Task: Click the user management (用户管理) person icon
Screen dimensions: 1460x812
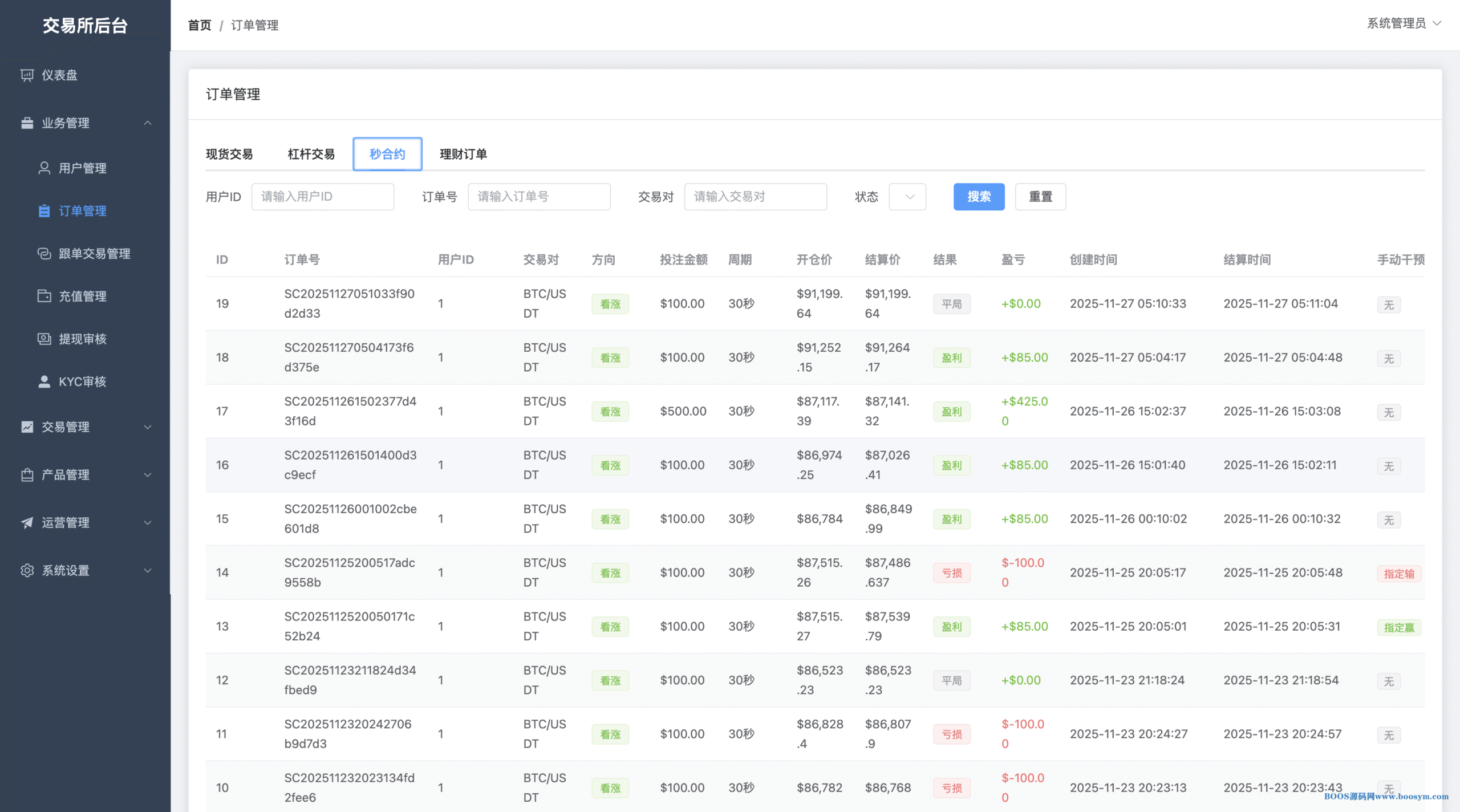Action: (x=44, y=168)
